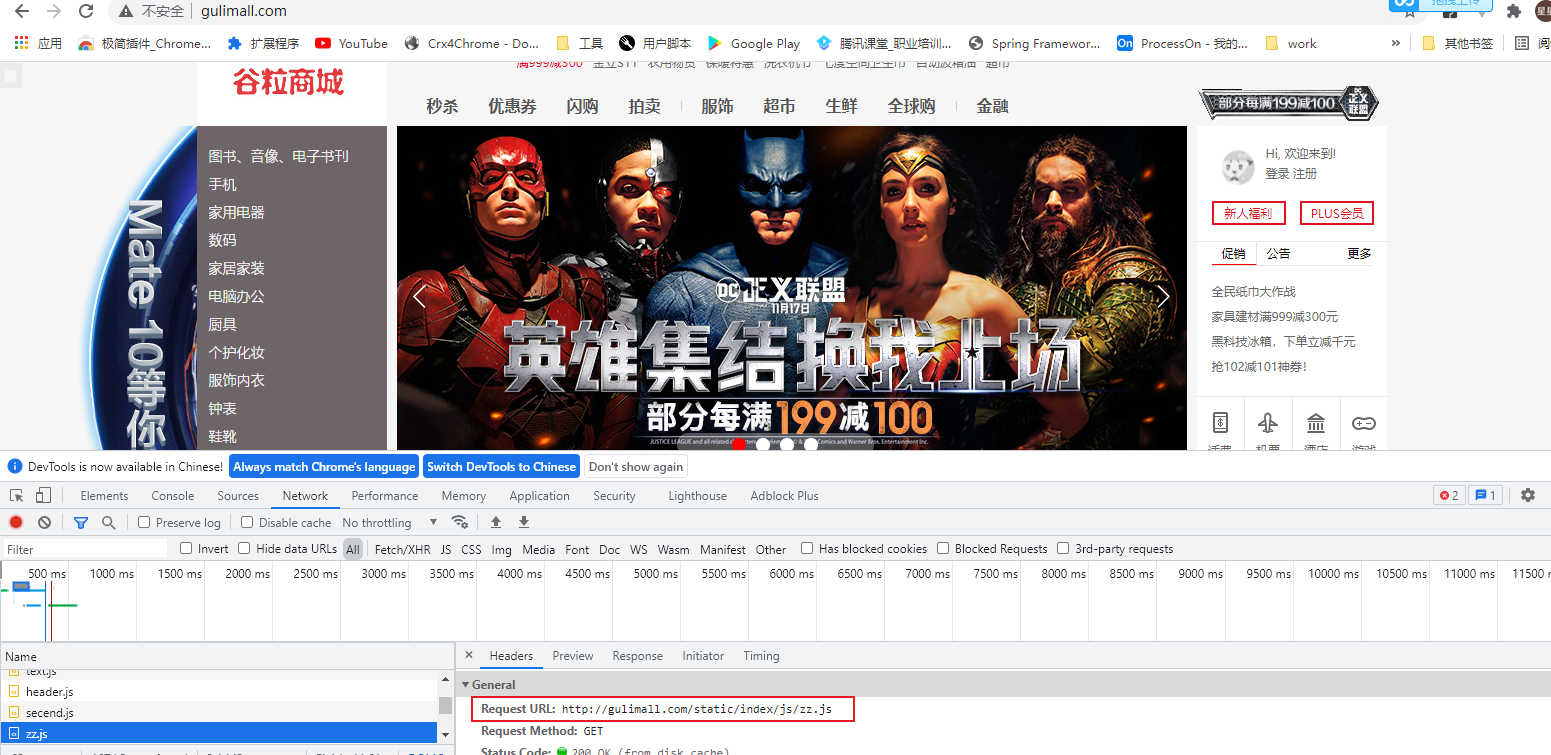
Task: Click the 新人福利 button
Action: [x=1248, y=213]
